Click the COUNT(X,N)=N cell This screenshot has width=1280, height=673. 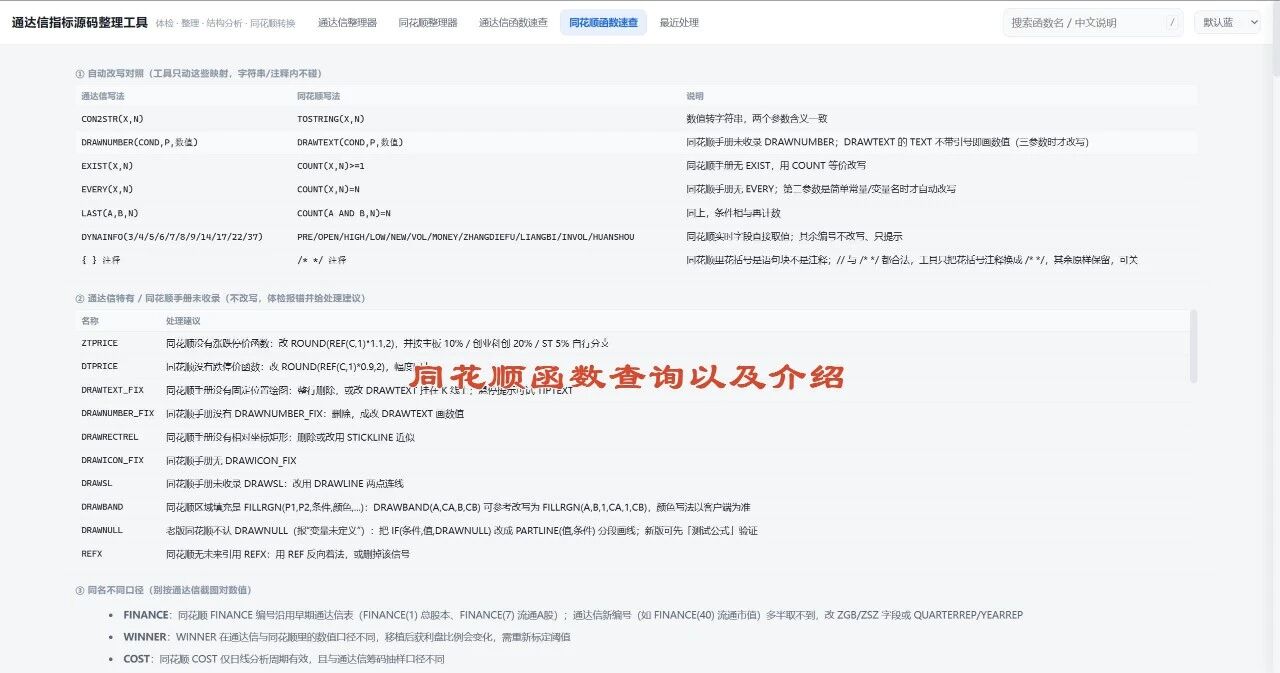[x=328, y=189]
